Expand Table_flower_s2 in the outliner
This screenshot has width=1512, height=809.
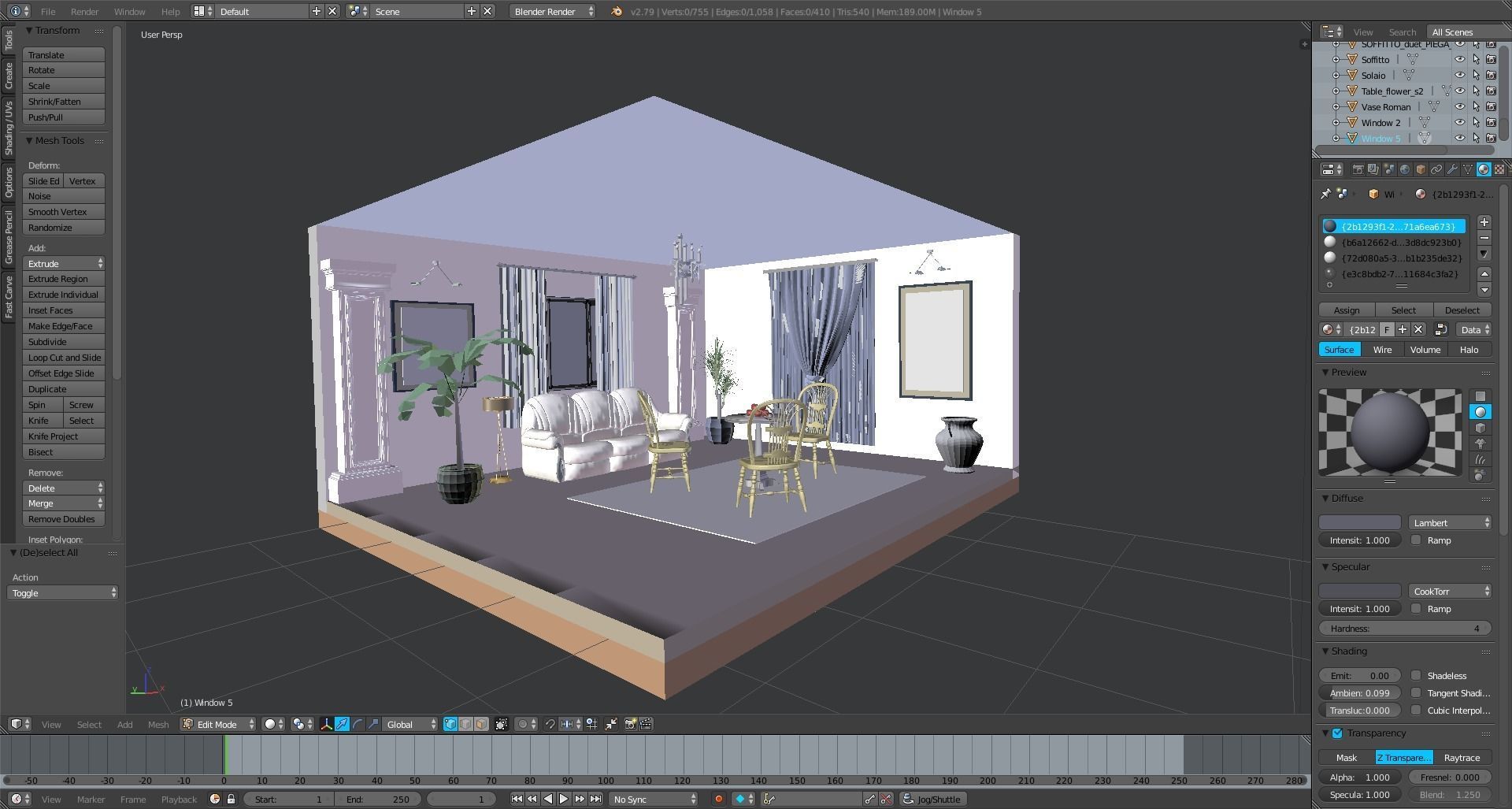point(1336,91)
